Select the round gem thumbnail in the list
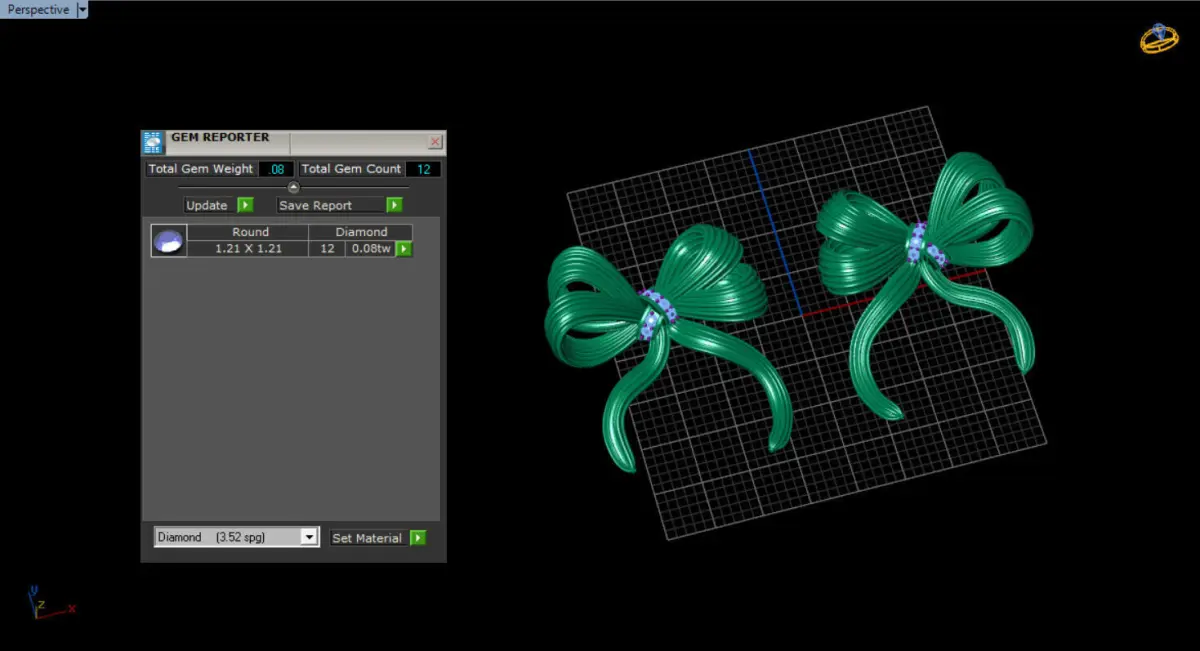Screen dimensions: 1200x651 (168, 241)
